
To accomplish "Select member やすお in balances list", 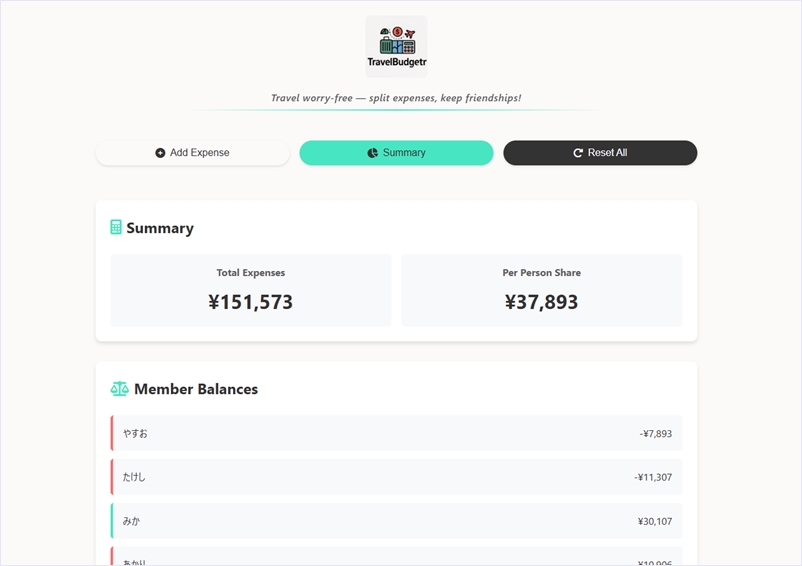I will point(135,433).
